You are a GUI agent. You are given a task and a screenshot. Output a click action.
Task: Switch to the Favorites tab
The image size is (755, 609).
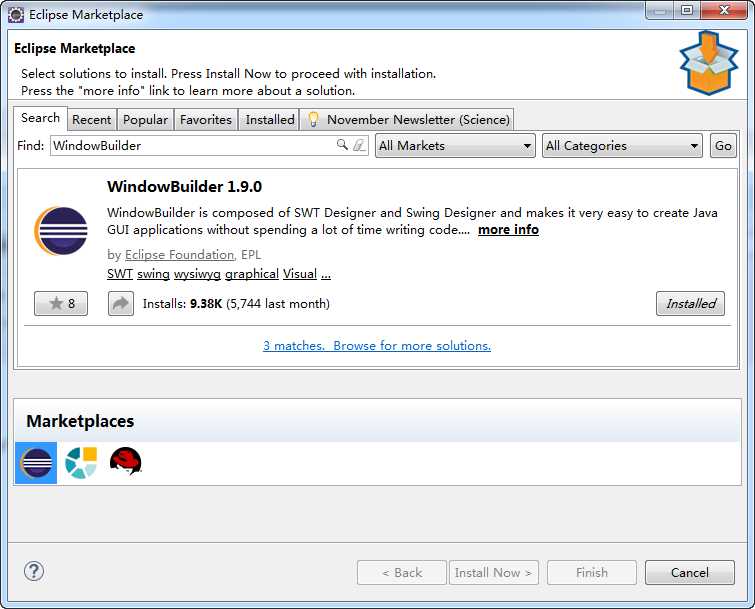click(206, 119)
